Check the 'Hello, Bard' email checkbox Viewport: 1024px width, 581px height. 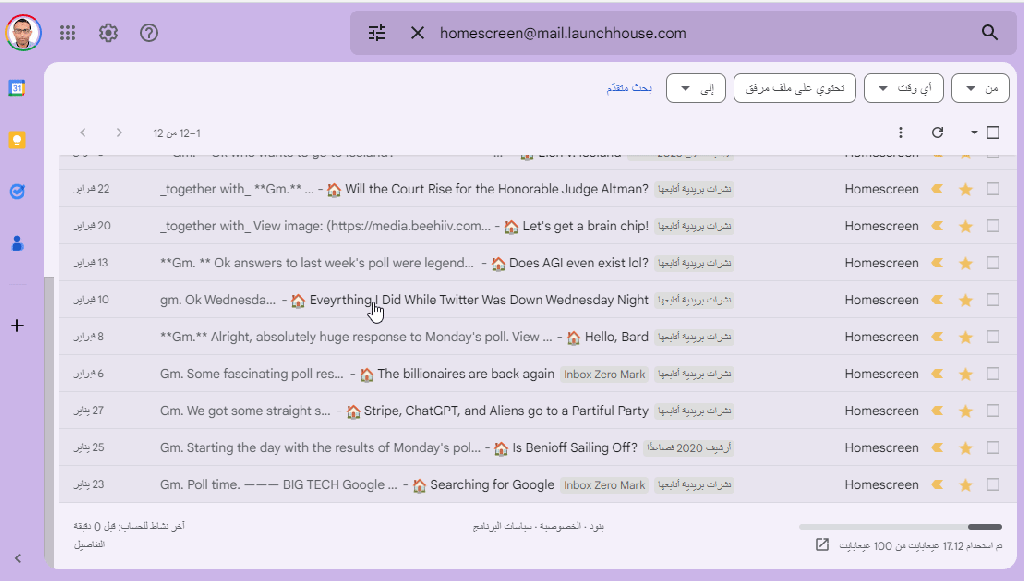click(992, 336)
